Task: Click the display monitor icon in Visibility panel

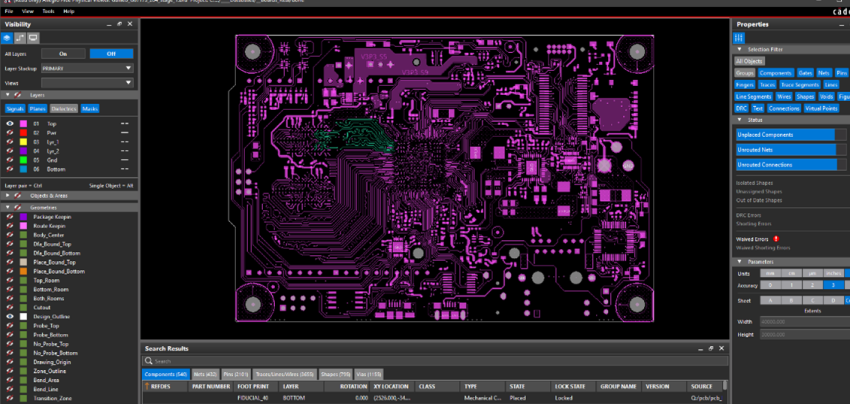Action: point(33,37)
